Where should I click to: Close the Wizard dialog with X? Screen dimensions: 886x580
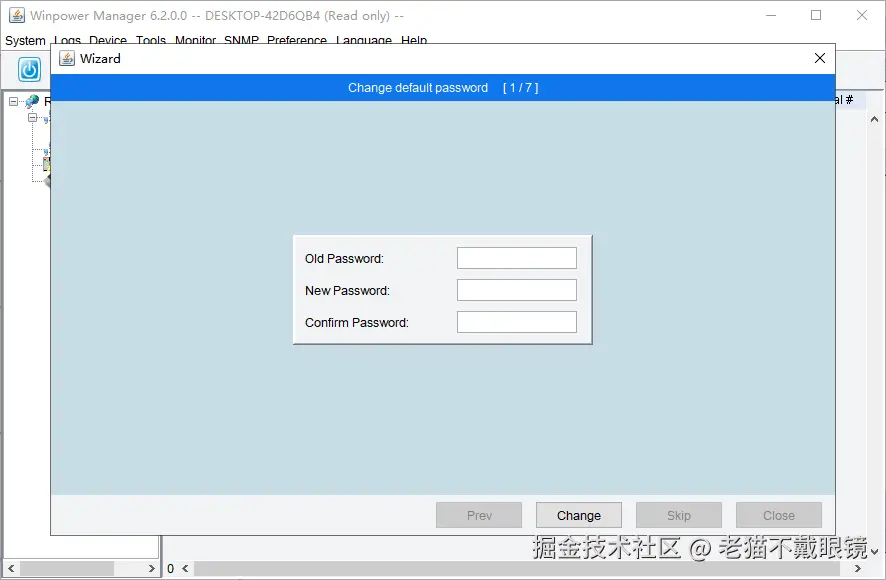pos(820,58)
